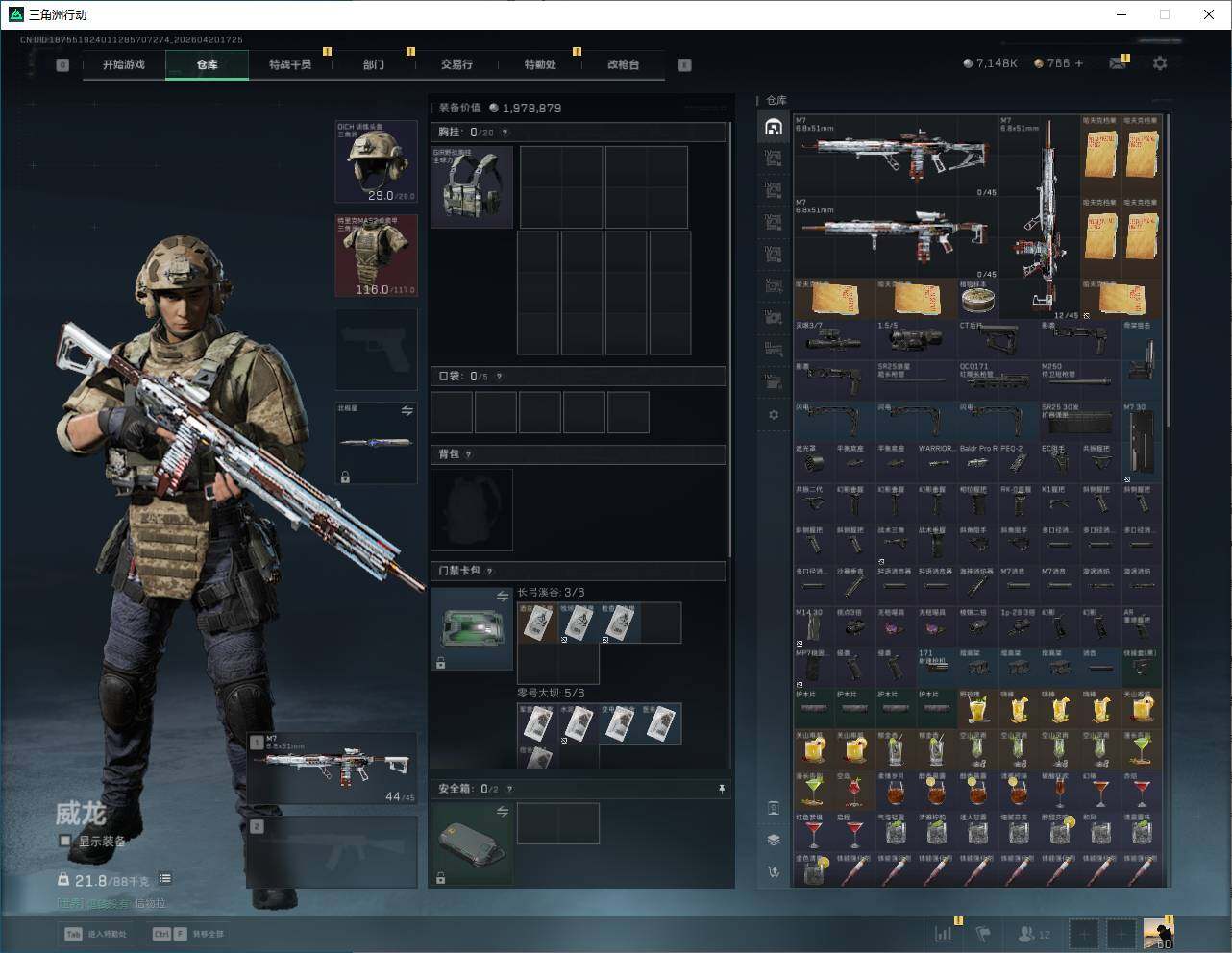The image size is (1232, 953).
Task: Click help icon next to 安全箱
Action: (509, 789)
